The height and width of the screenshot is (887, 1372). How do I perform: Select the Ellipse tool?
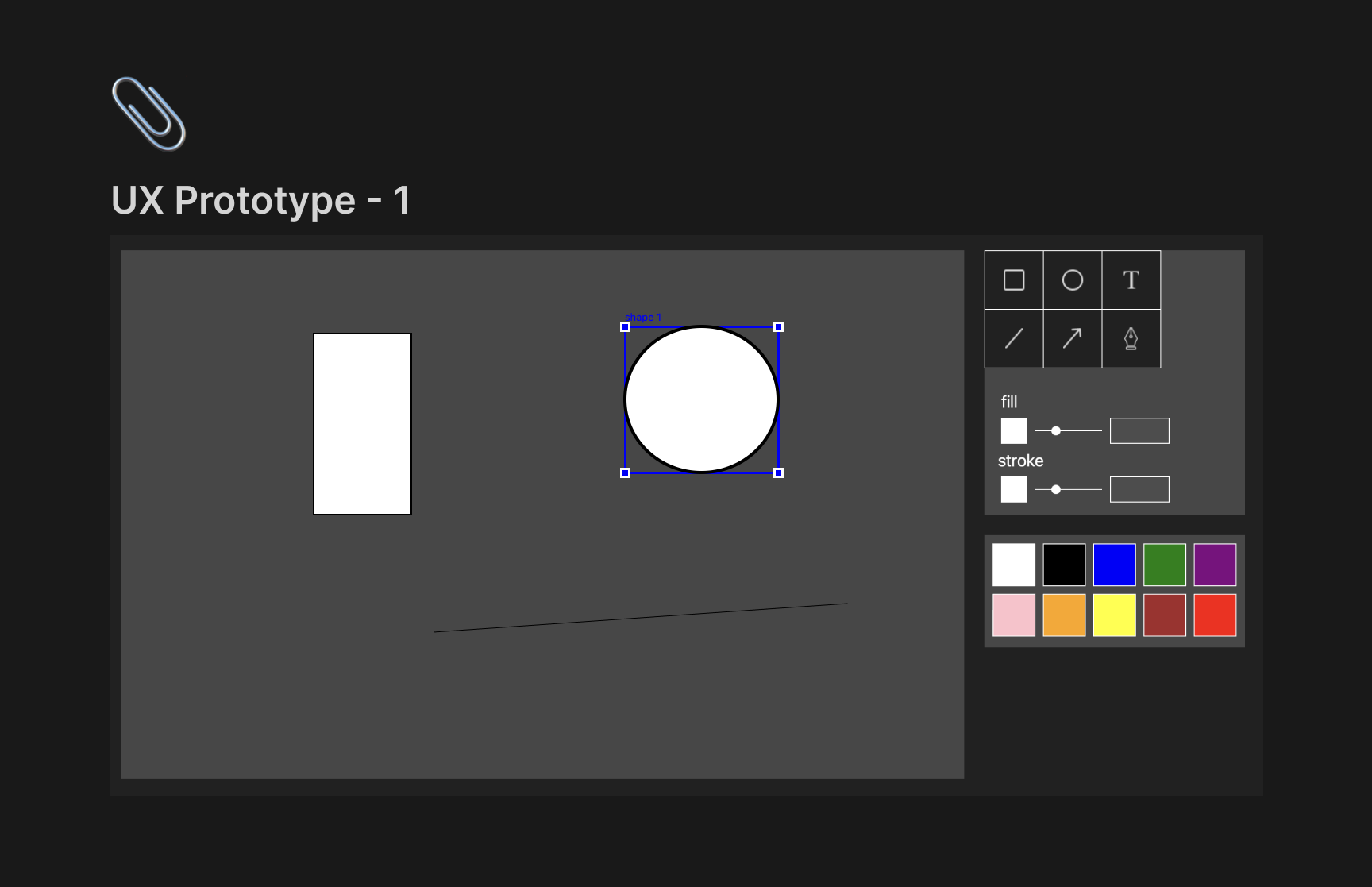click(x=1073, y=280)
